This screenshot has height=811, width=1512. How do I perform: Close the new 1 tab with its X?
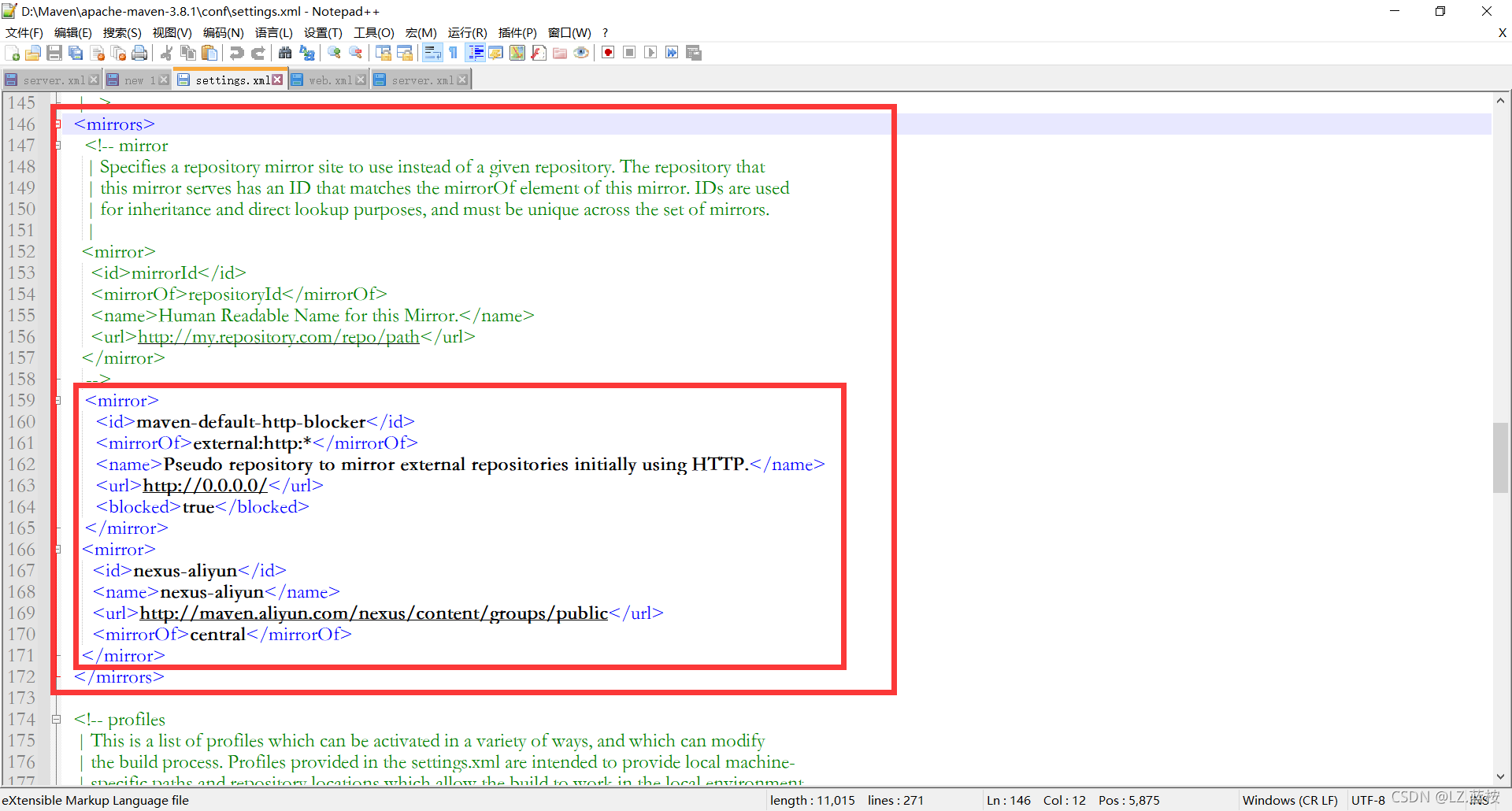click(x=164, y=80)
